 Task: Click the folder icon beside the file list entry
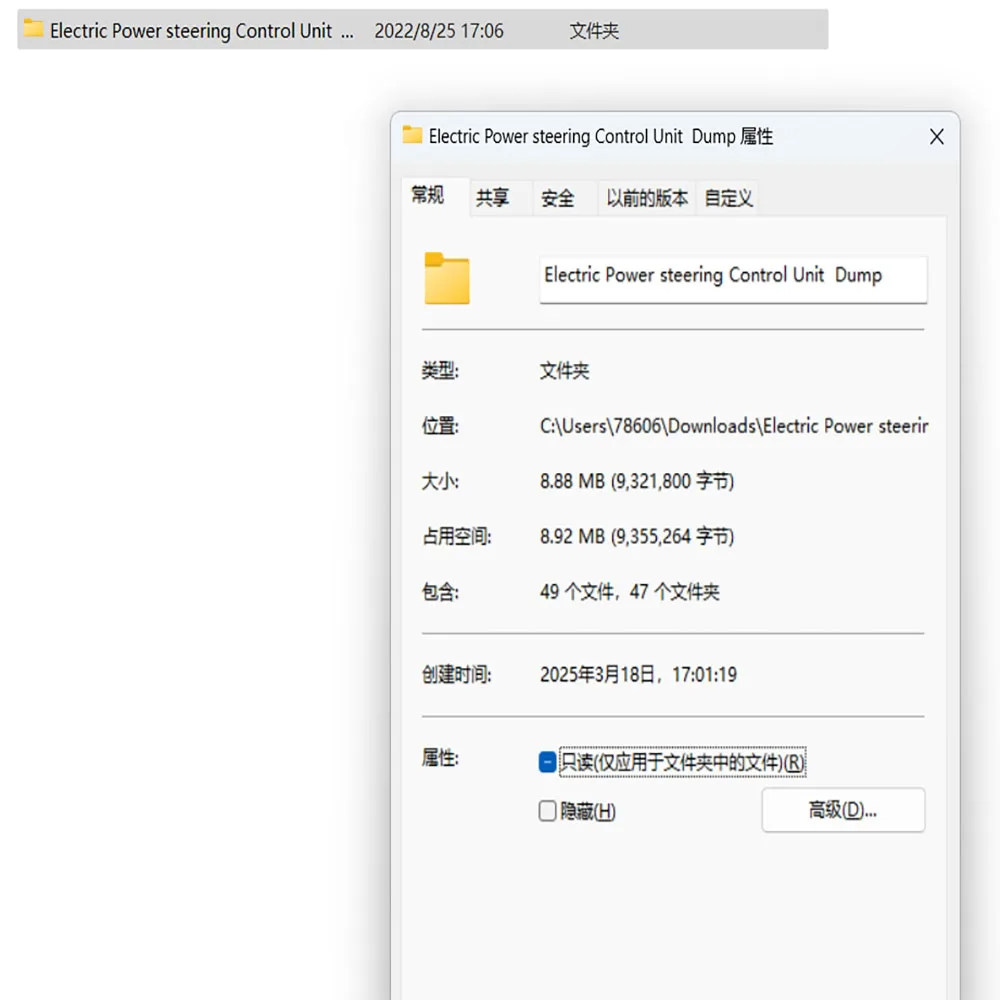pos(33,29)
